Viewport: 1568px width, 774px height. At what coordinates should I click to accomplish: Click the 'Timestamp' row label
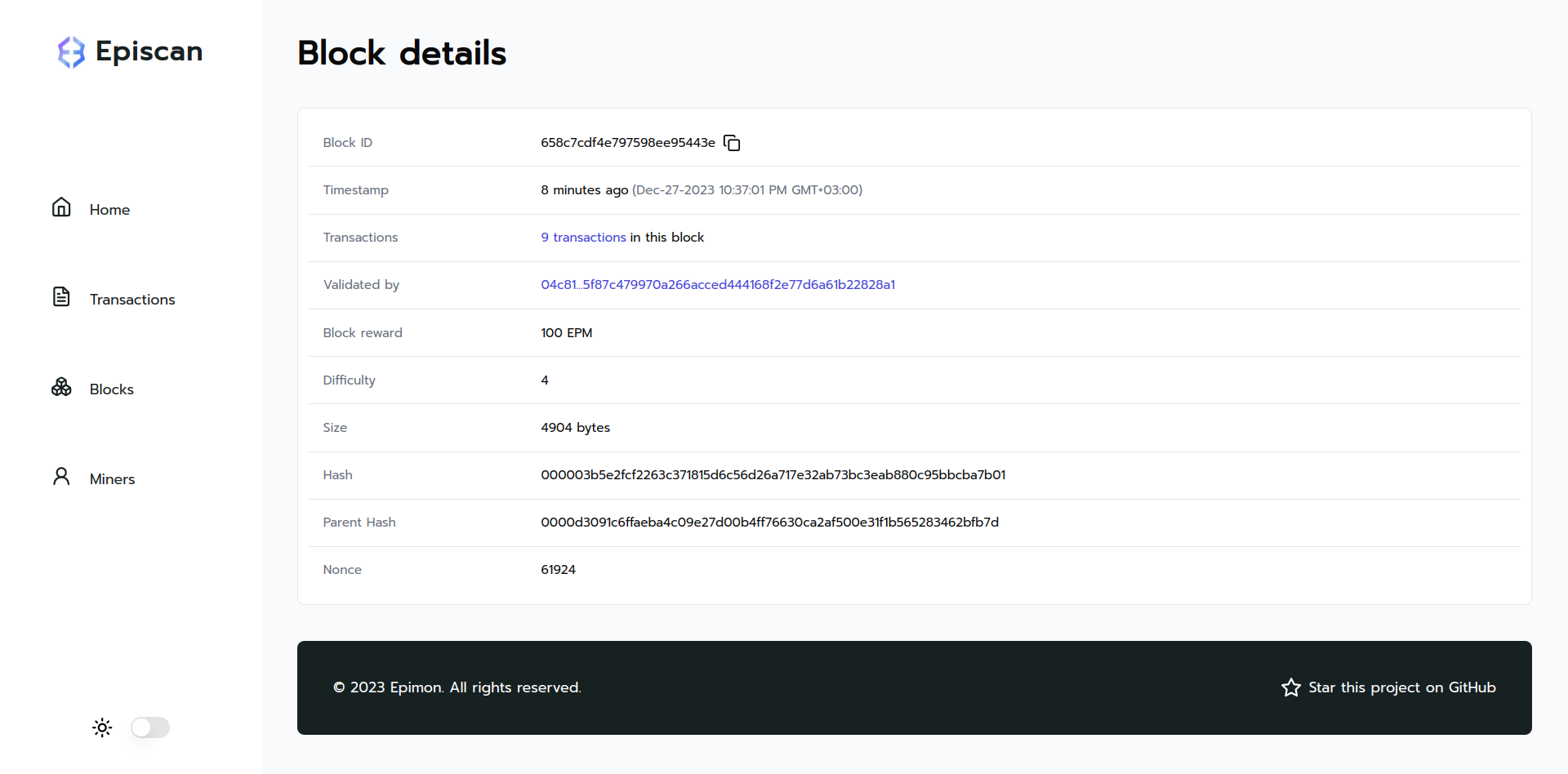[x=356, y=190]
